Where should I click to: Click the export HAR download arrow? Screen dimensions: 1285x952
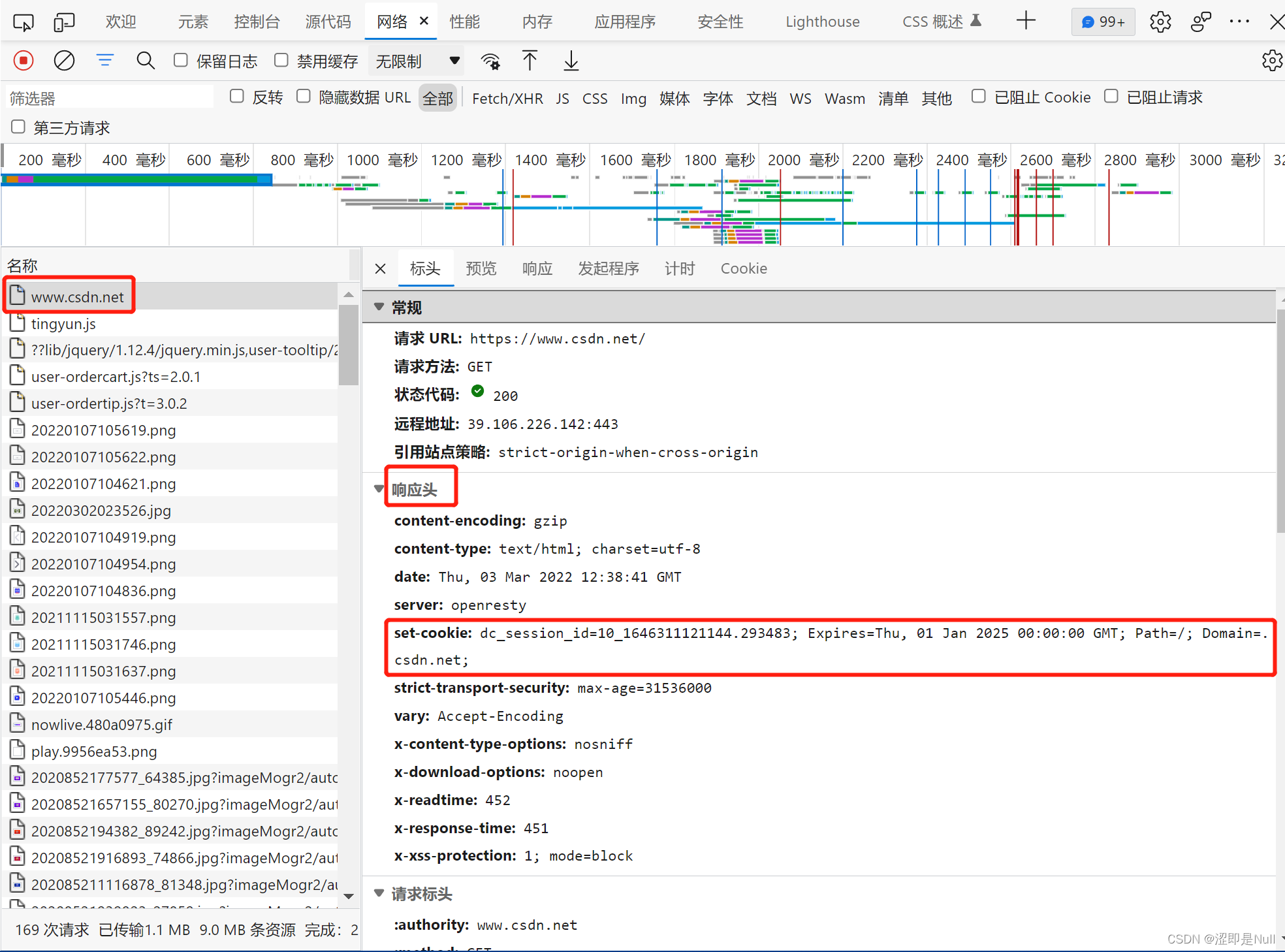click(x=571, y=61)
